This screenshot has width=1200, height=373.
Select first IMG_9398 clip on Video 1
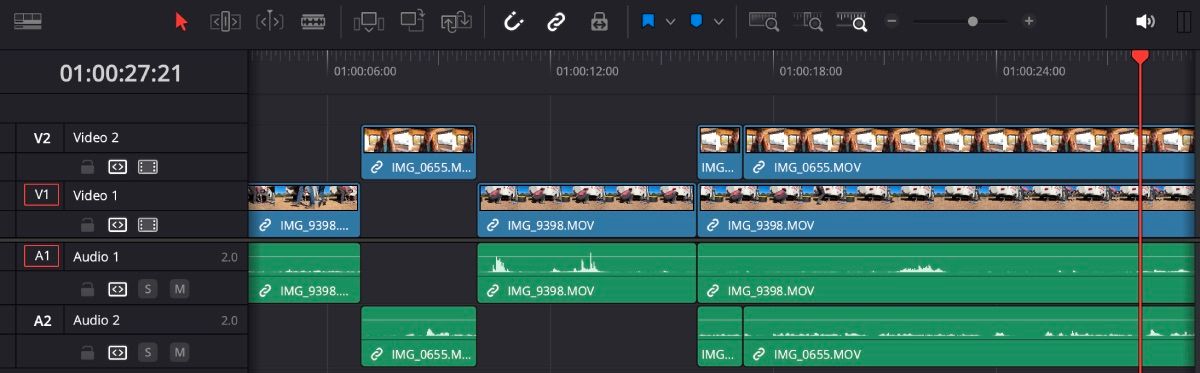pos(304,210)
